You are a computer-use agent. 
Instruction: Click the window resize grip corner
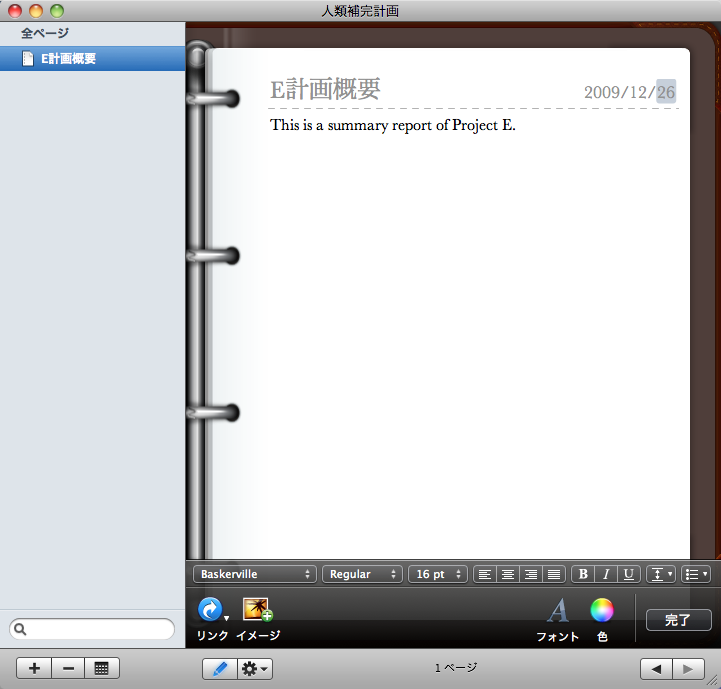click(x=713, y=682)
